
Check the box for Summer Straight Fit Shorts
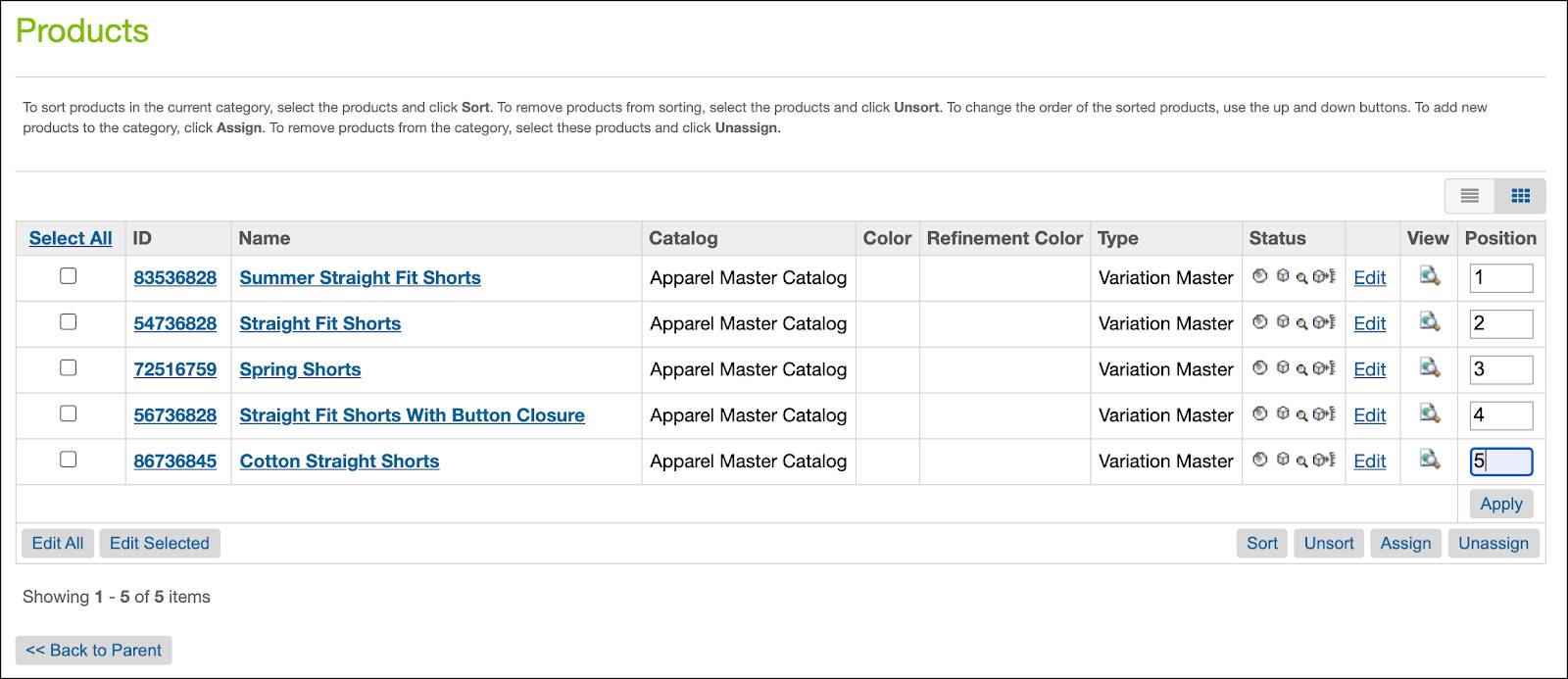point(68,275)
